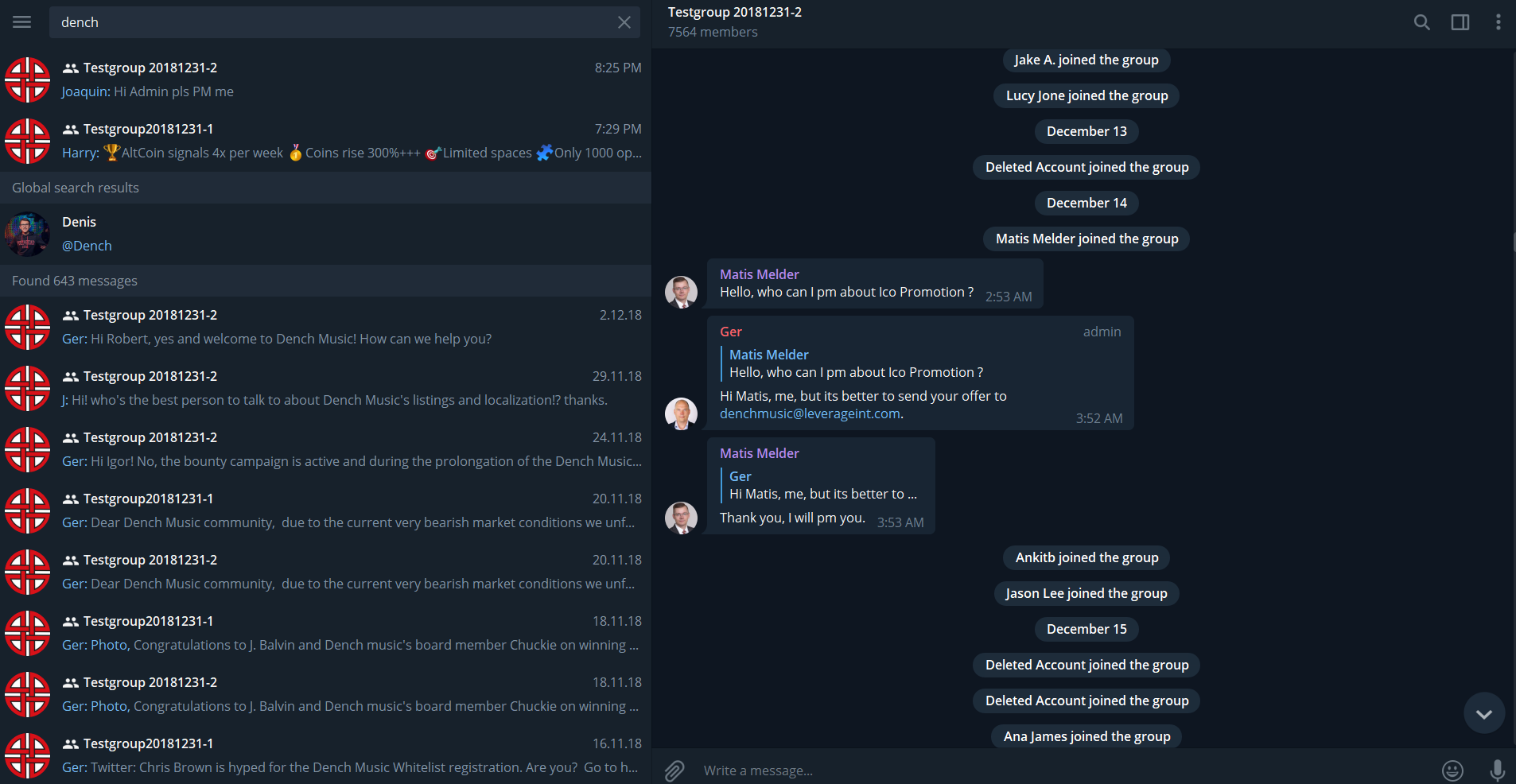Open the emoji picker
The height and width of the screenshot is (784, 1516).
tap(1452, 770)
